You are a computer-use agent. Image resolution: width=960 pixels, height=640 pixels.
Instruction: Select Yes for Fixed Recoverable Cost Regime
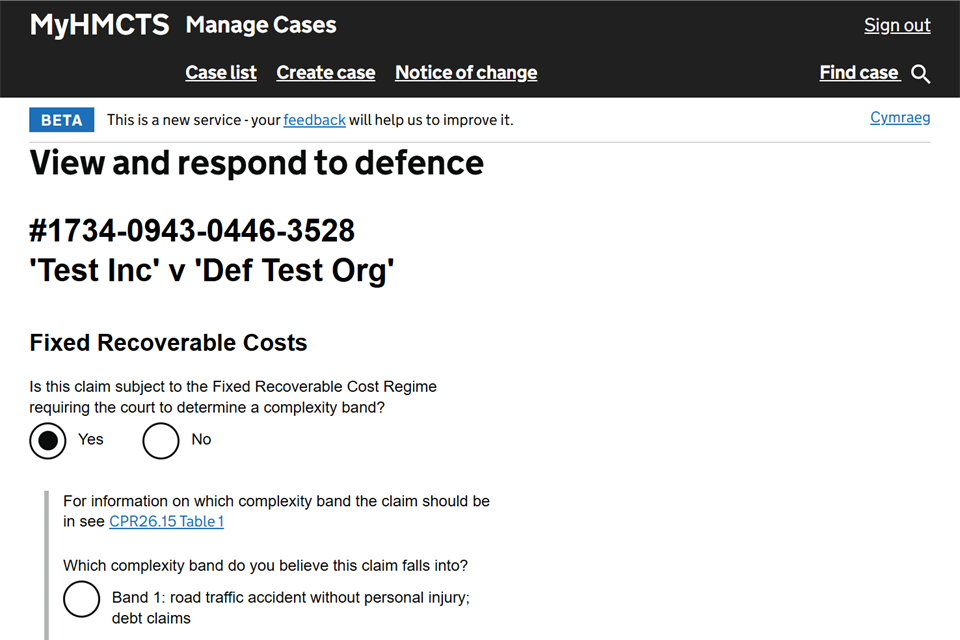[48, 440]
